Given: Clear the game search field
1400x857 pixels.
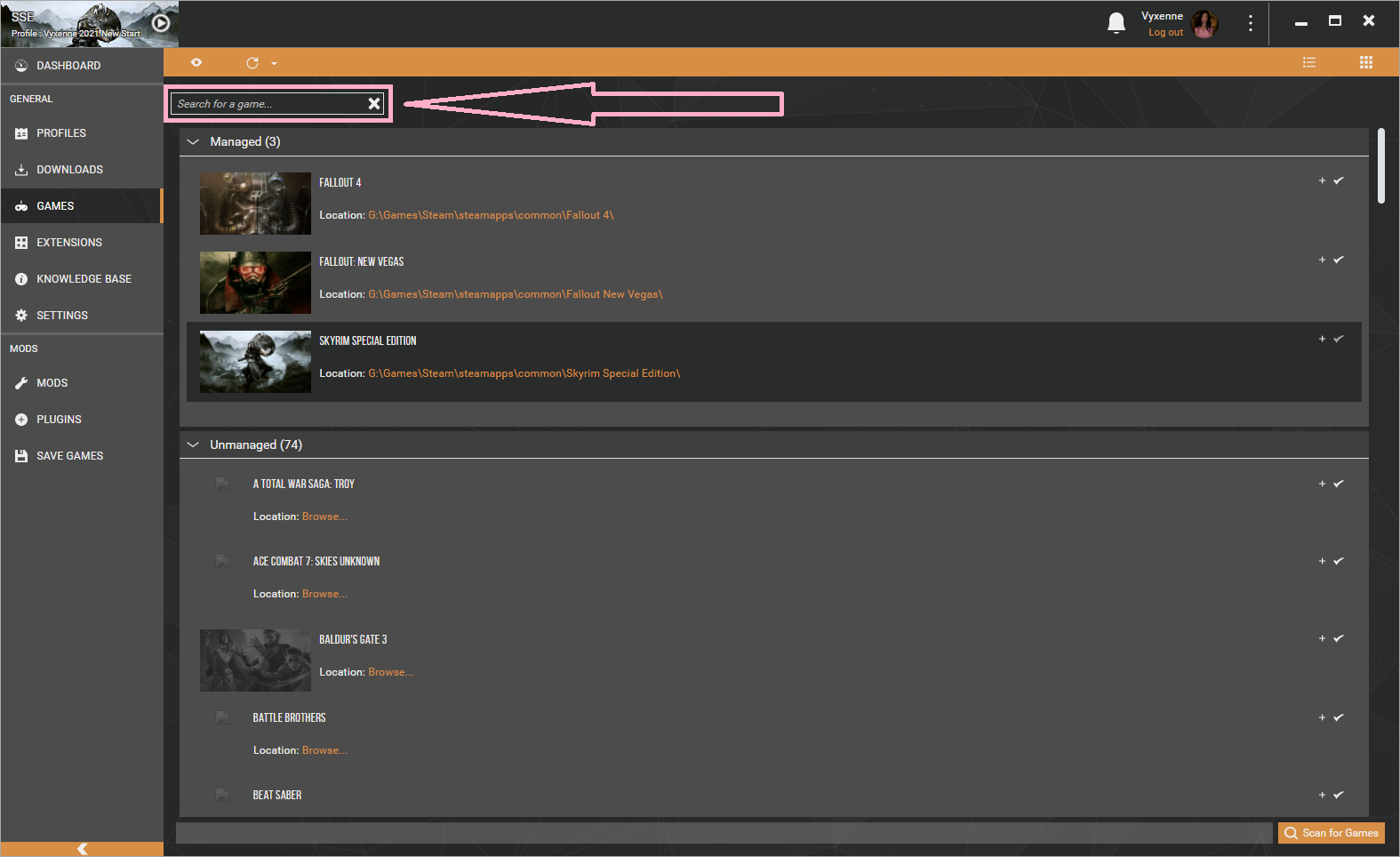Looking at the screenshot, I should click(374, 104).
